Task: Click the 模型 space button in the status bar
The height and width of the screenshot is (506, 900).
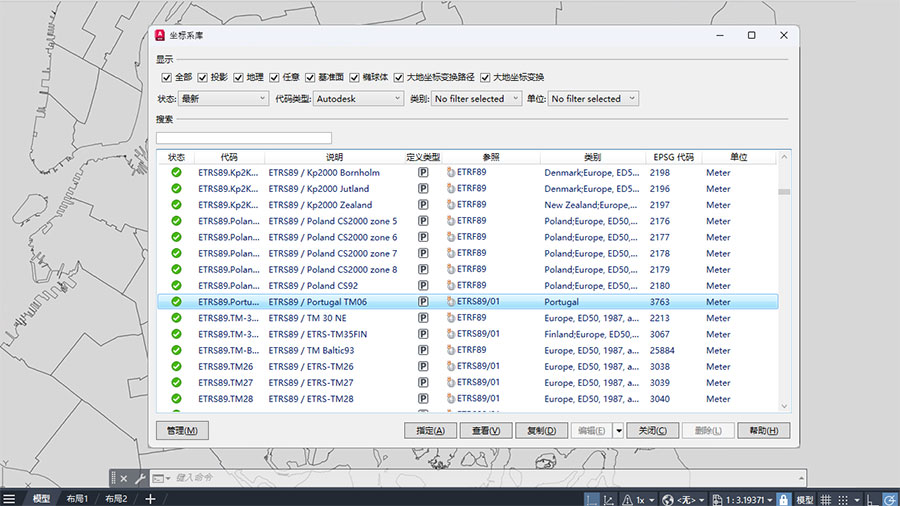Action: click(805, 500)
